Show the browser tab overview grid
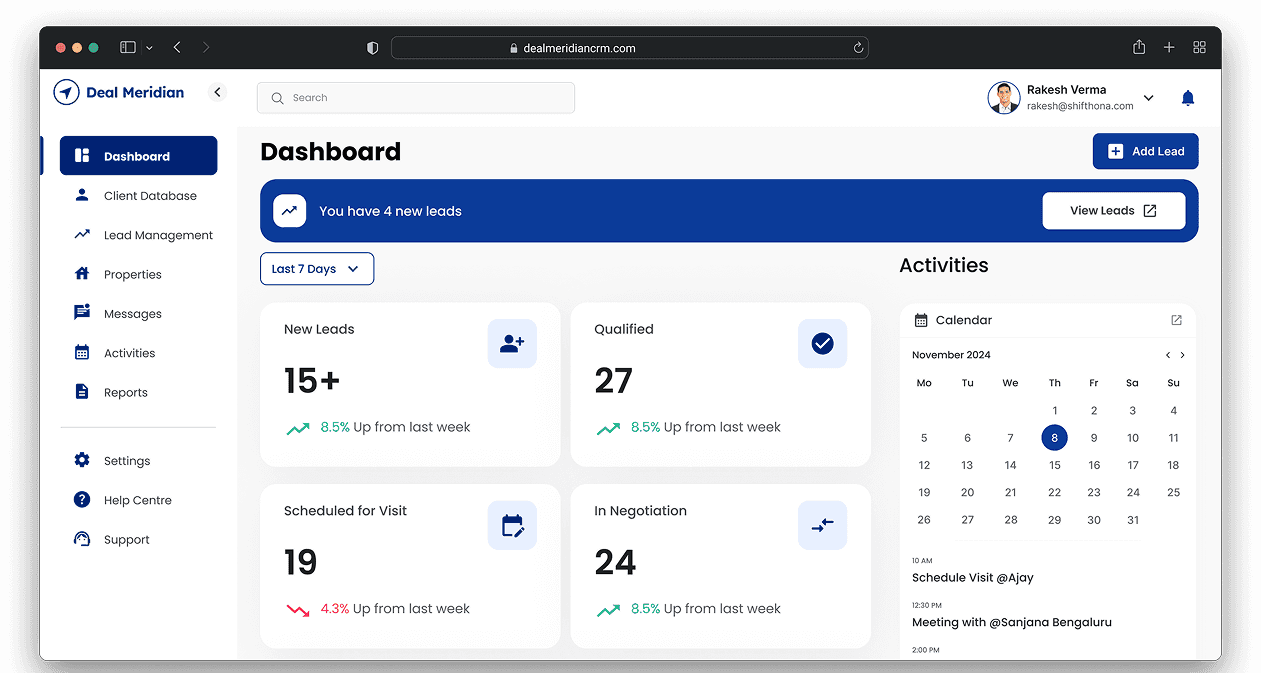1261x673 pixels. [x=1200, y=47]
